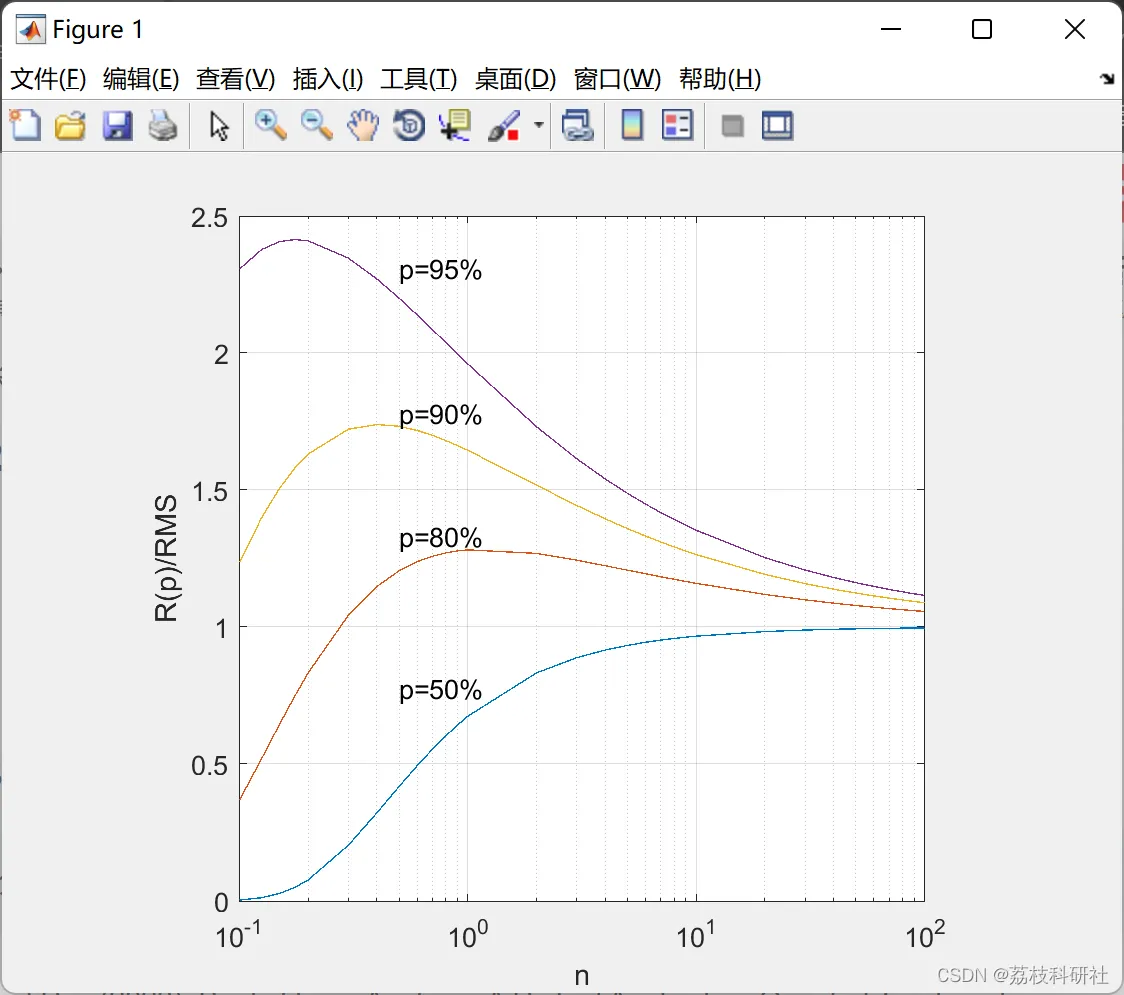1124x995 pixels.
Task: Click the Show Plot Tools icon
Action: [777, 126]
